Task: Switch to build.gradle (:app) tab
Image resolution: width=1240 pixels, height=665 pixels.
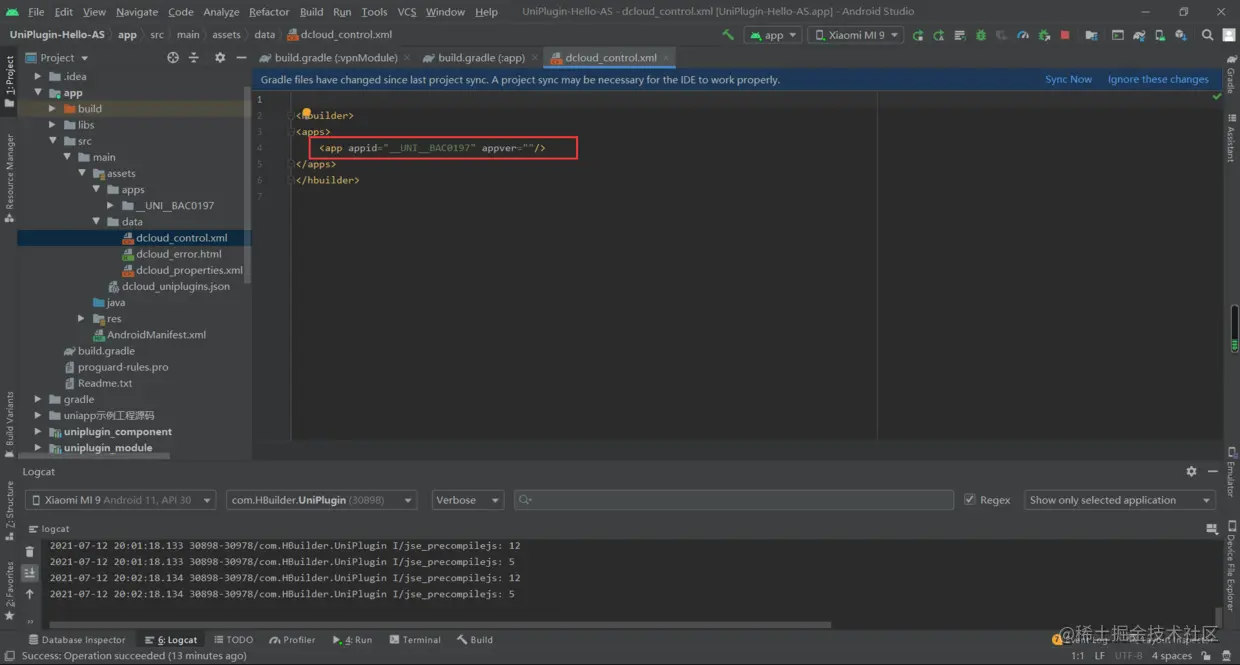Action: 482,58
